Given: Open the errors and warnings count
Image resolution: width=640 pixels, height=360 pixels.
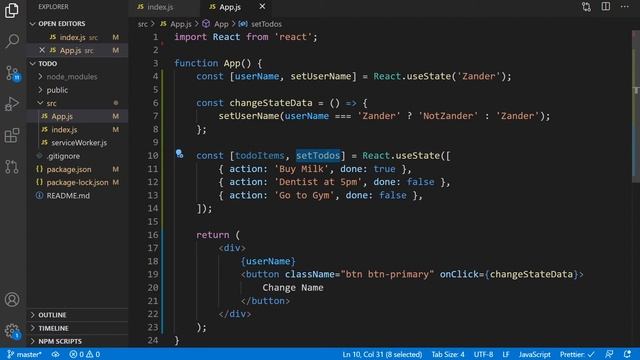Looking at the screenshot, I should click(x=84, y=354).
